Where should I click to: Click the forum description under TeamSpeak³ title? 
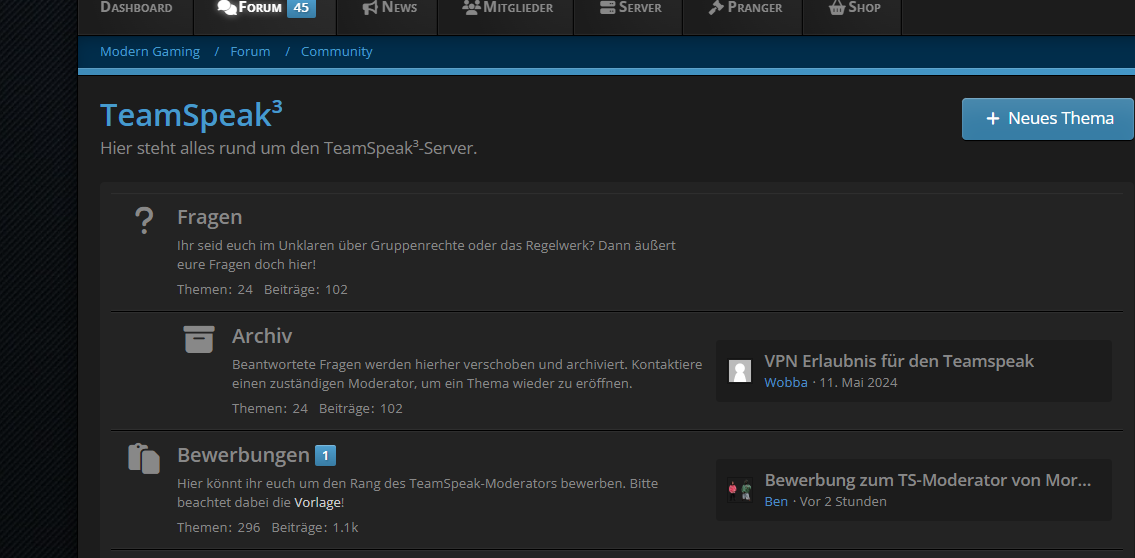coord(289,148)
